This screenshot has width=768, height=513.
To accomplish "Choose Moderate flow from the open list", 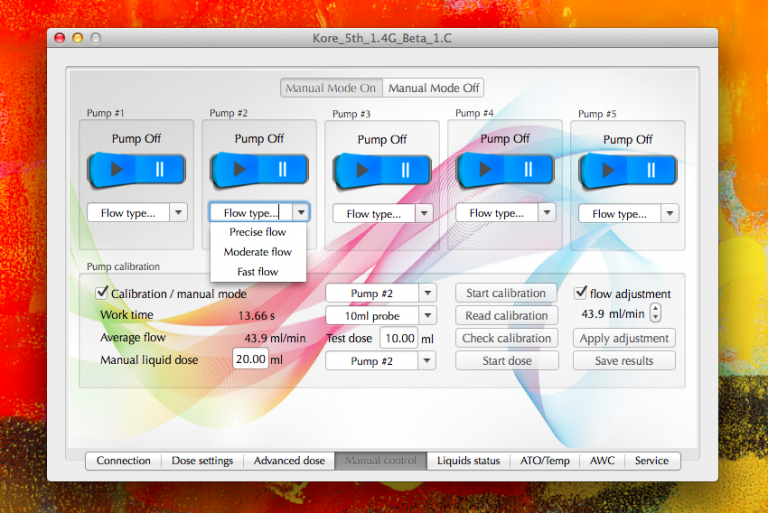I will point(258,252).
